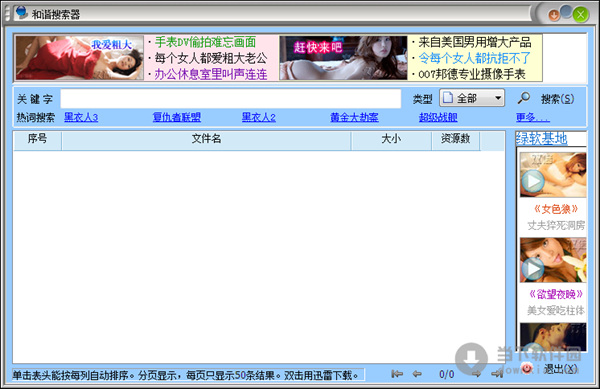The height and width of the screenshot is (389, 600).
Task: Sort by the 资源数 column header
Action: tap(455, 140)
